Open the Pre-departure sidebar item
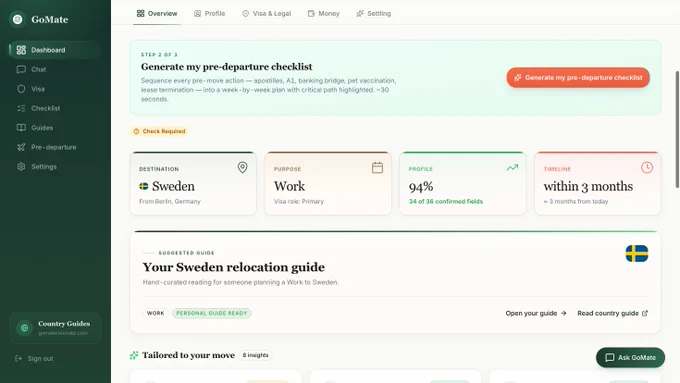 coord(55,147)
